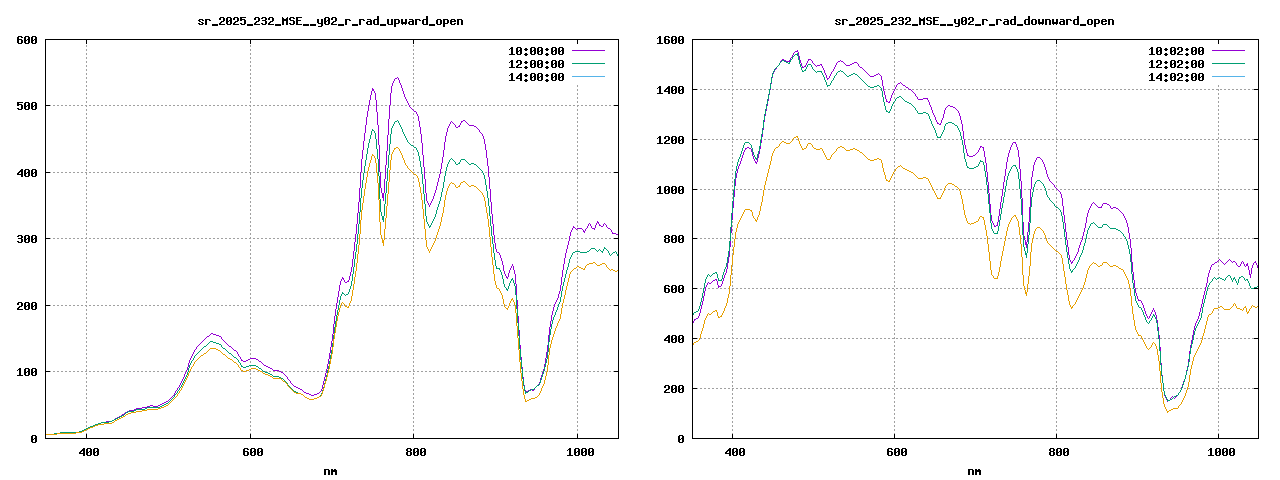Click the line sample beside 12:00:00
Viewport: 1280px width, 480px height.
tap(590, 63)
